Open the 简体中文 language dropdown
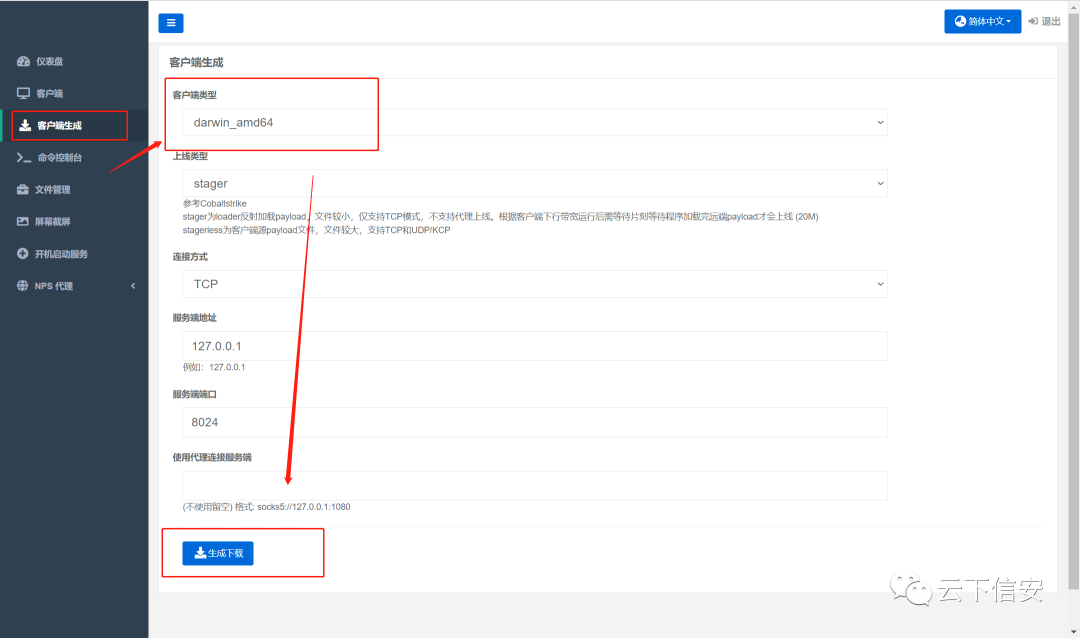The image size is (1080, 638). pyautogui.click(x=982, y=21)
